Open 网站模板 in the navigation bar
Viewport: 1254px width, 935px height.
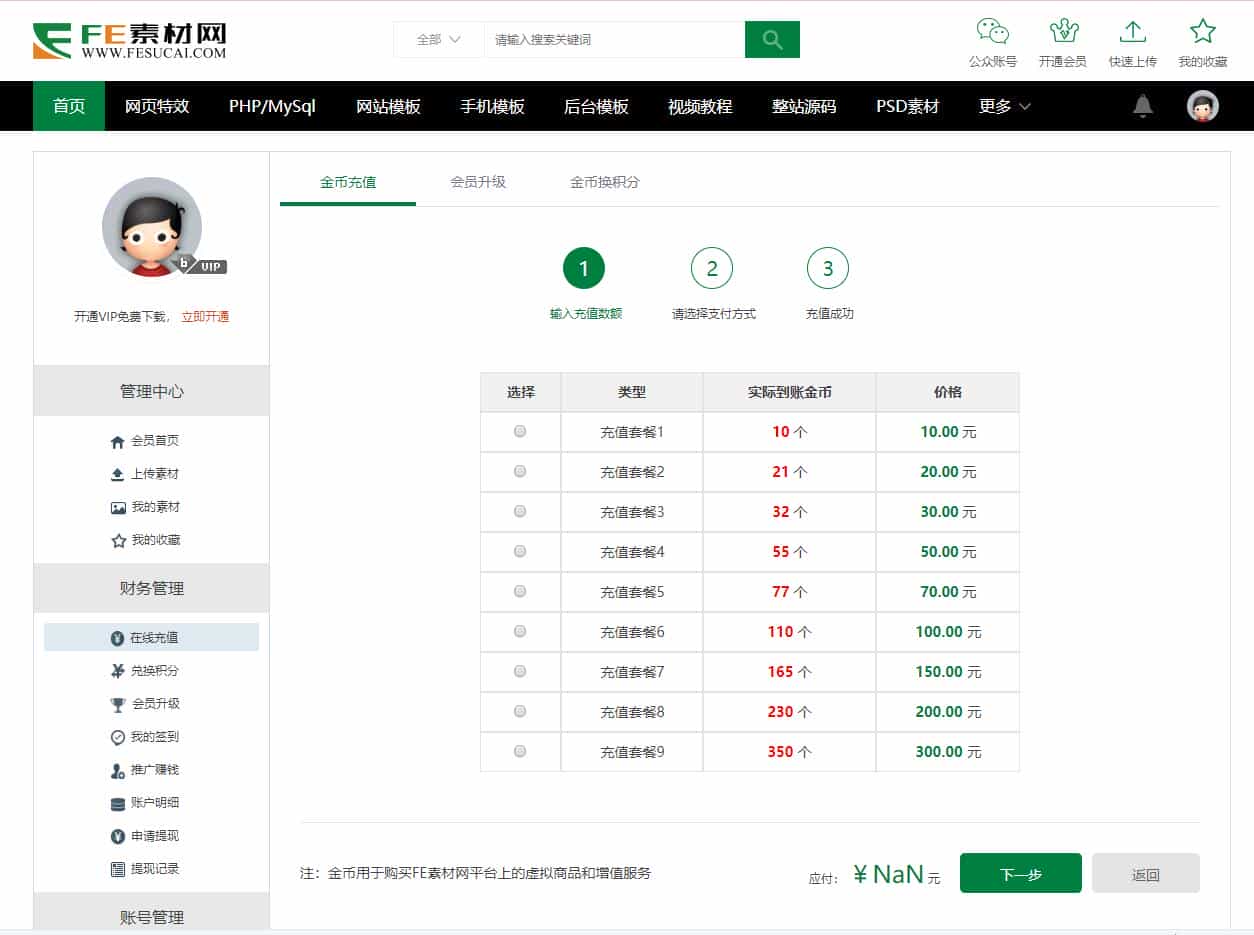(x=388, y=106)
